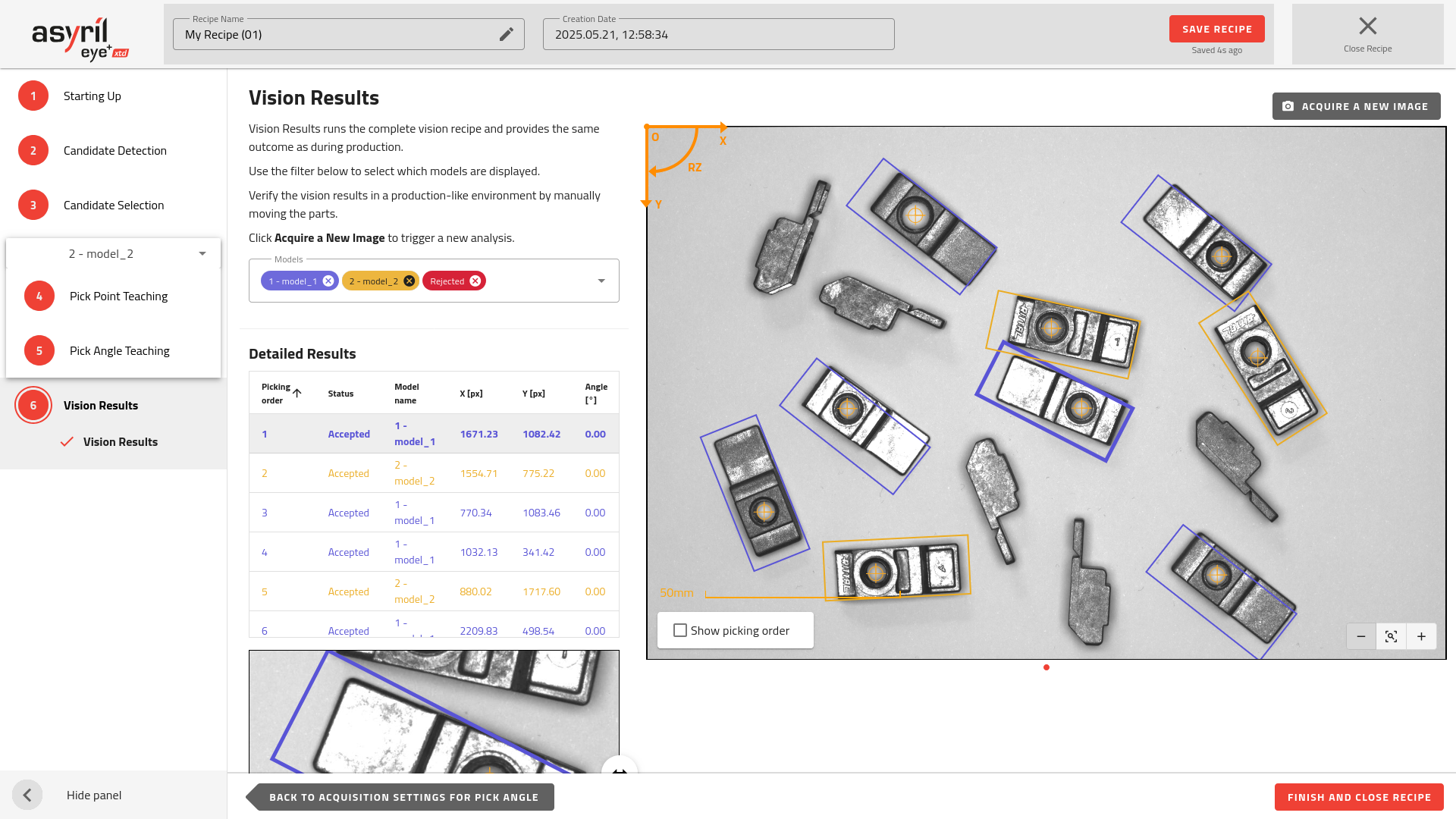Select Vision Results main step
Viewport: 1456px width, 819px height.
pos(101,406)
